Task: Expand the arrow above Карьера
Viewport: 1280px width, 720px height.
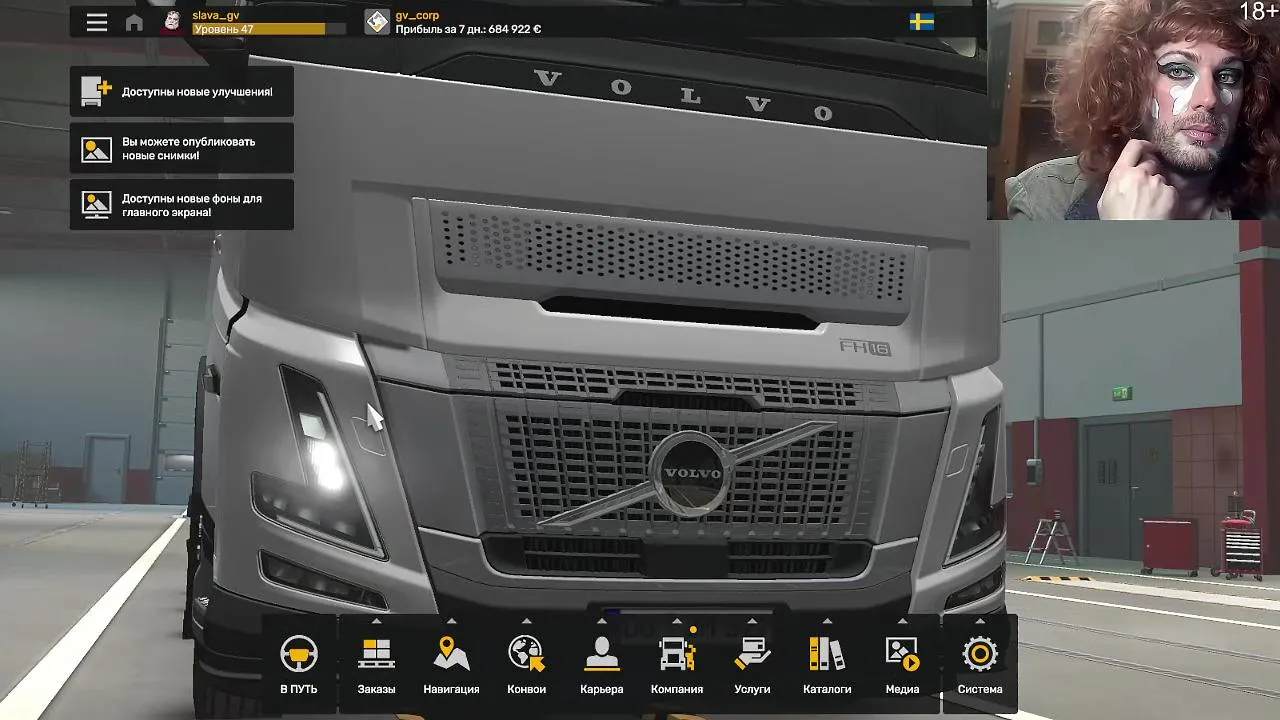Action: click(x=602, y=621)
